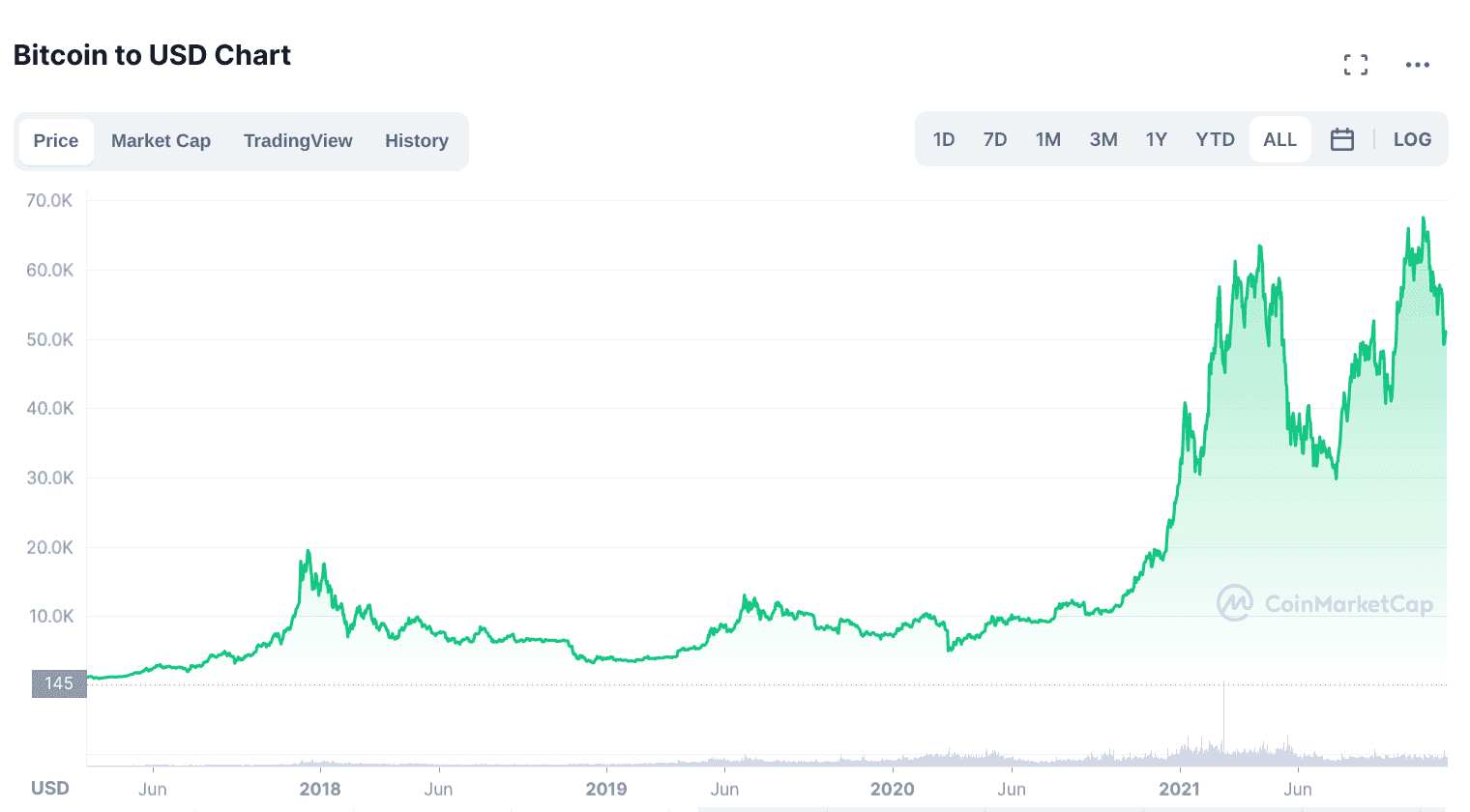The width and height of the screenshot is (1470, 812).
Task: Open the History tab
Action: point(417,141)
